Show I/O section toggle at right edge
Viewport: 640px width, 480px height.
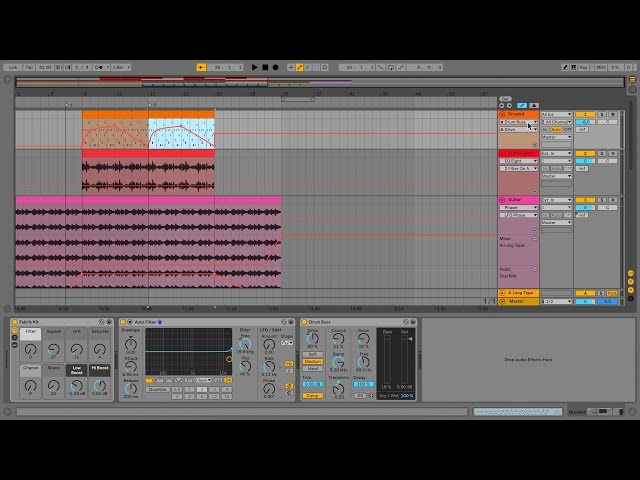[x=631, y=273]
